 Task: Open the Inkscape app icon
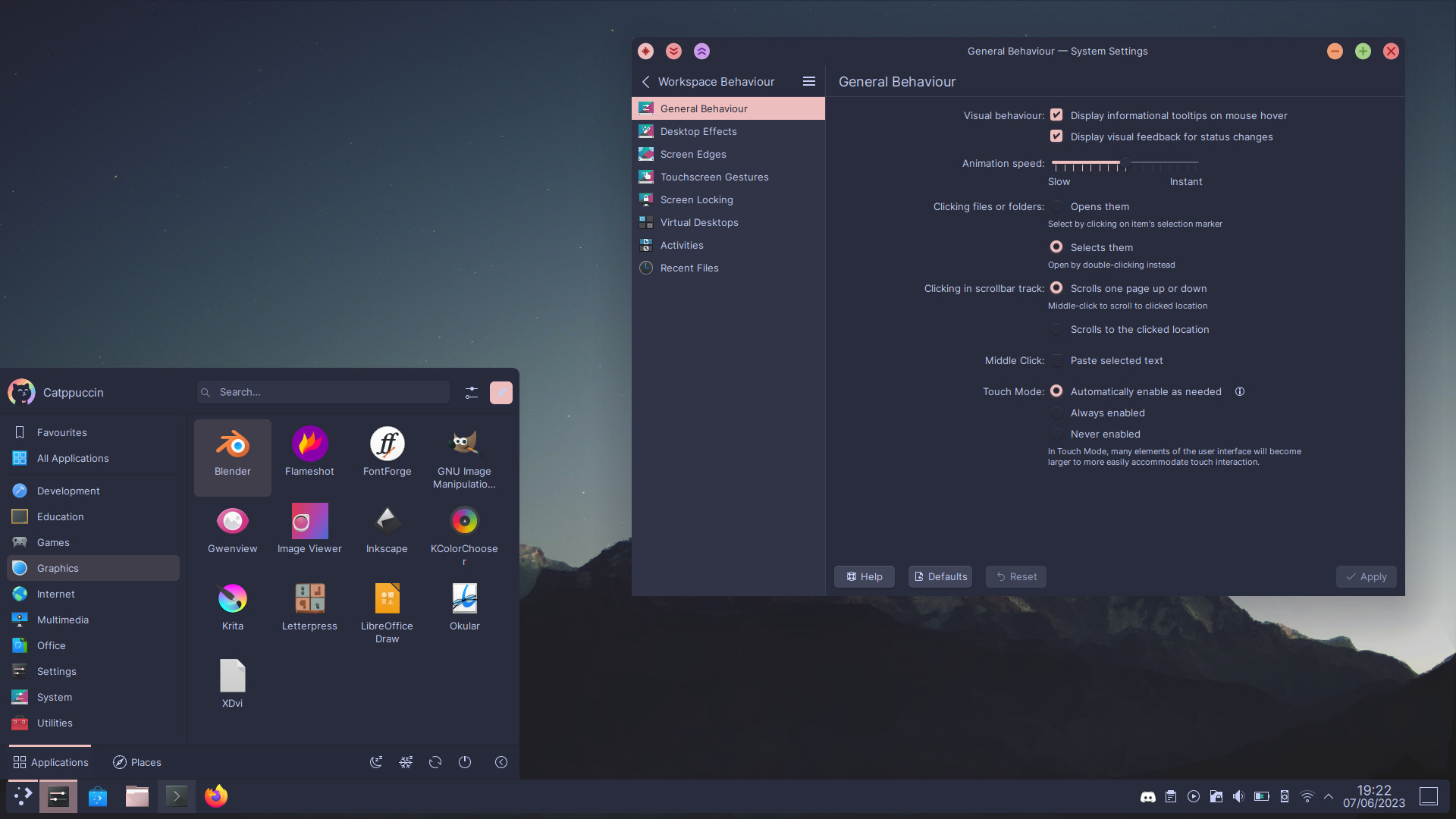tap(387, 522)
